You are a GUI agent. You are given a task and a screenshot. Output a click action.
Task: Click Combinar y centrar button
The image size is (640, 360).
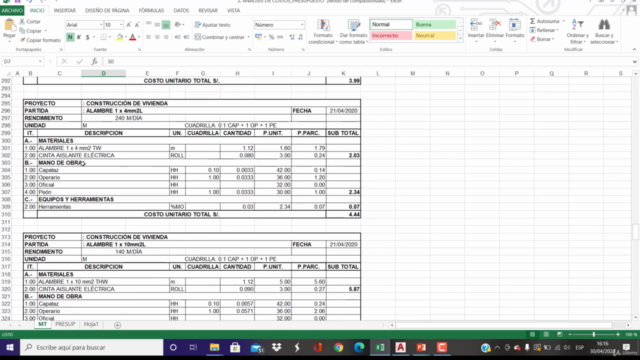click(x=219, y=37)
